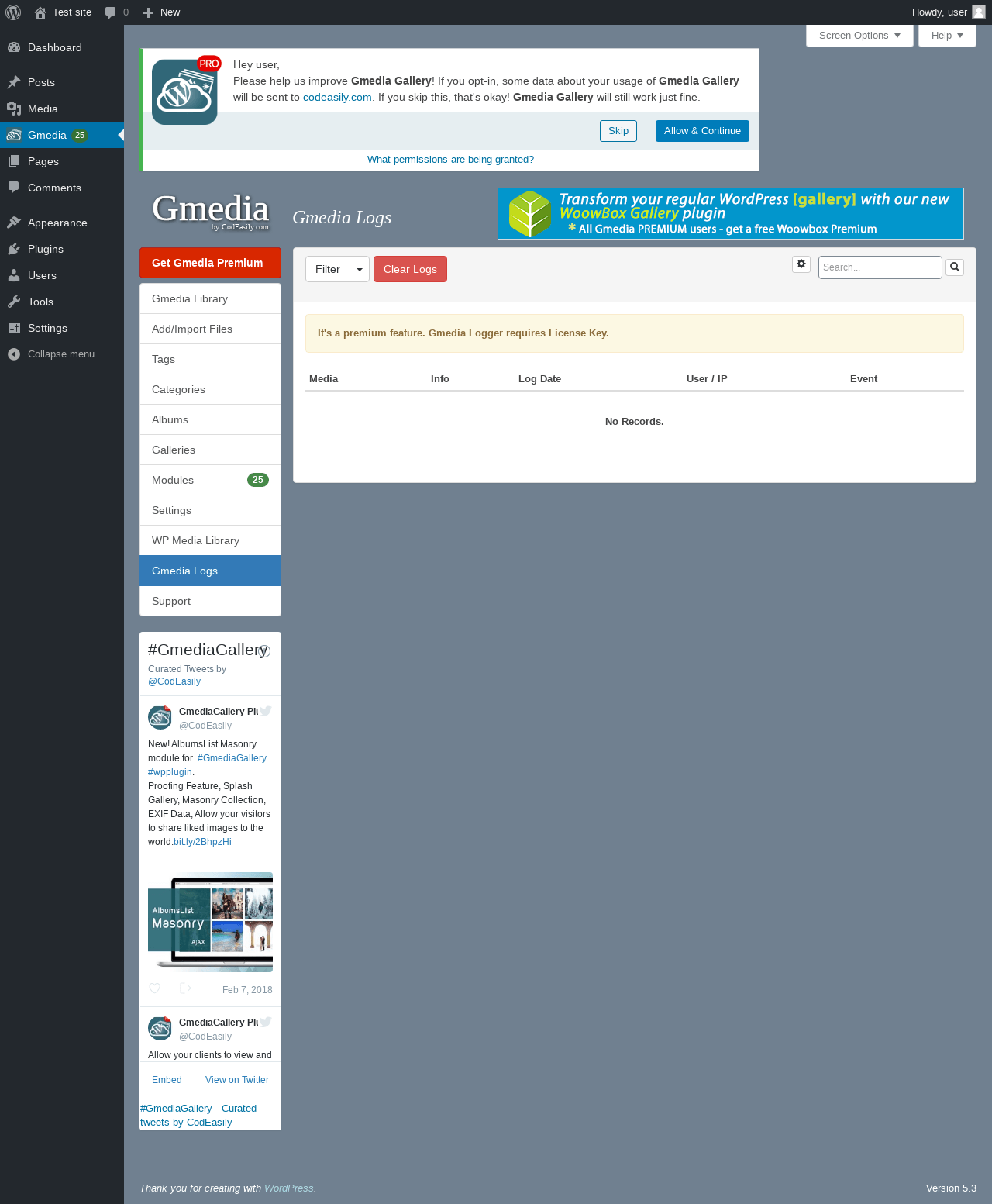Open Settings in Gmedia plugin menu
992x1204 pixels.
tap(210, 510)
